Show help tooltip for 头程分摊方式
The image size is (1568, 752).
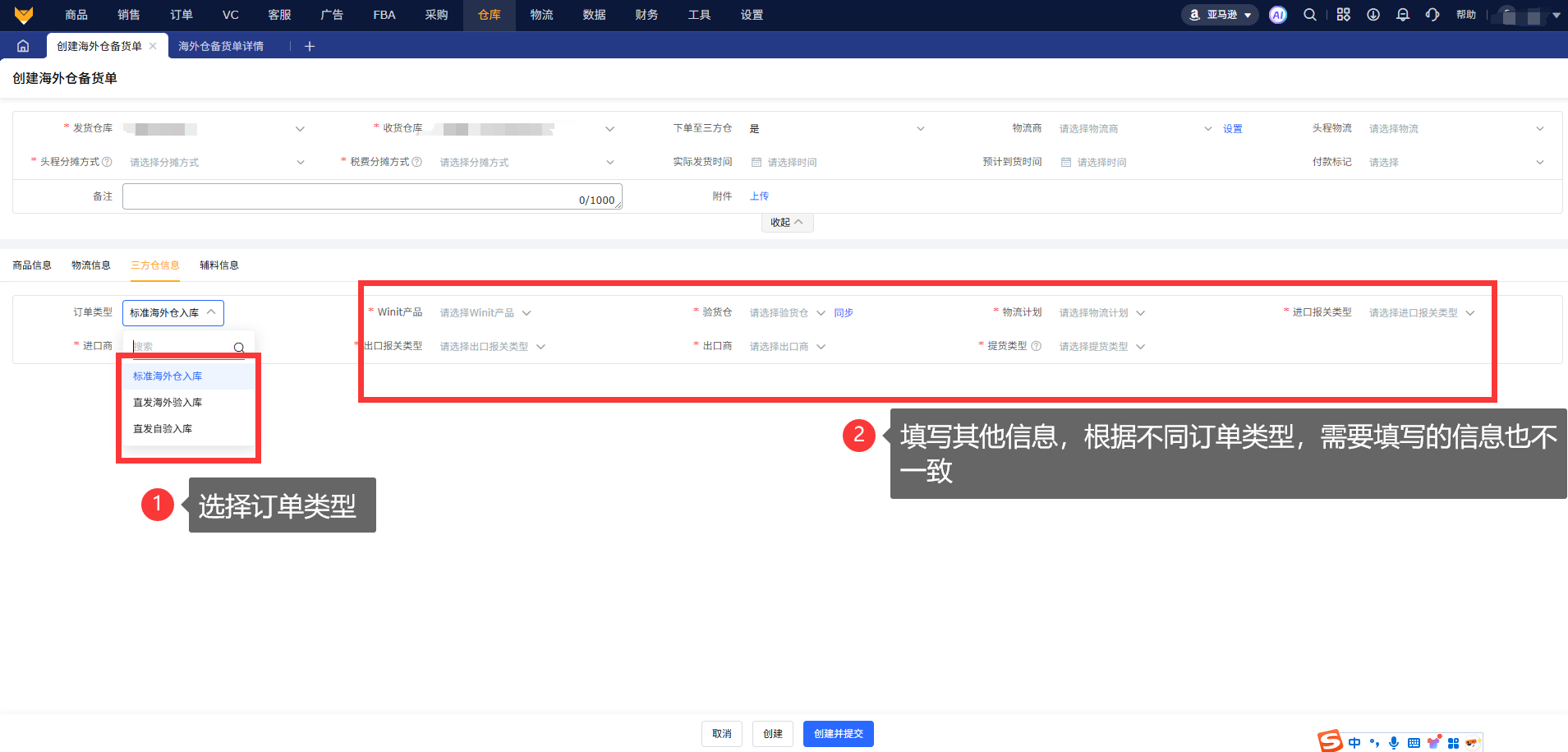click(x=107, y=162)
